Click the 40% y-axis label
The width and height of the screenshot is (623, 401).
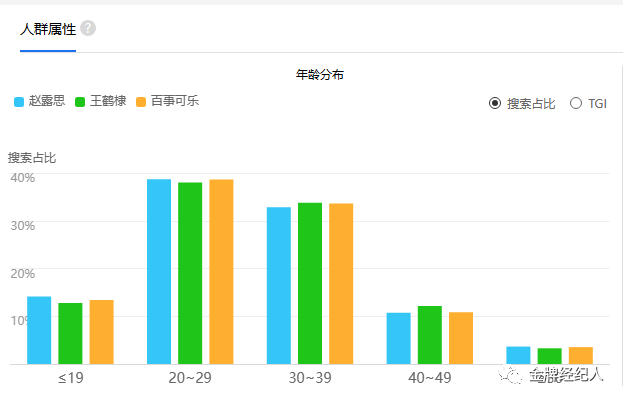point(23,178)
